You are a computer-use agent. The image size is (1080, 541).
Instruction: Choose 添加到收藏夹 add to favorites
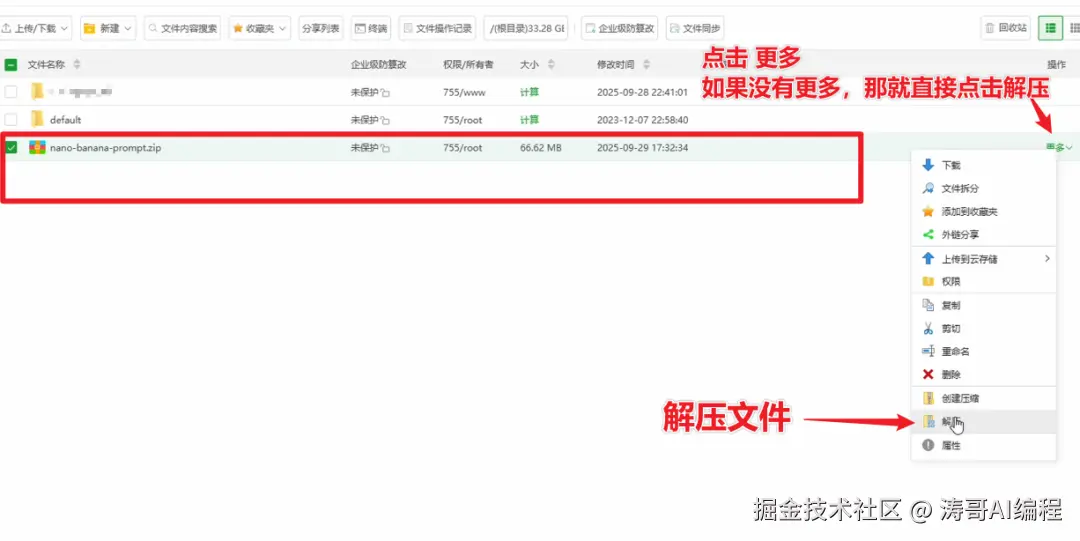(984, 212)
